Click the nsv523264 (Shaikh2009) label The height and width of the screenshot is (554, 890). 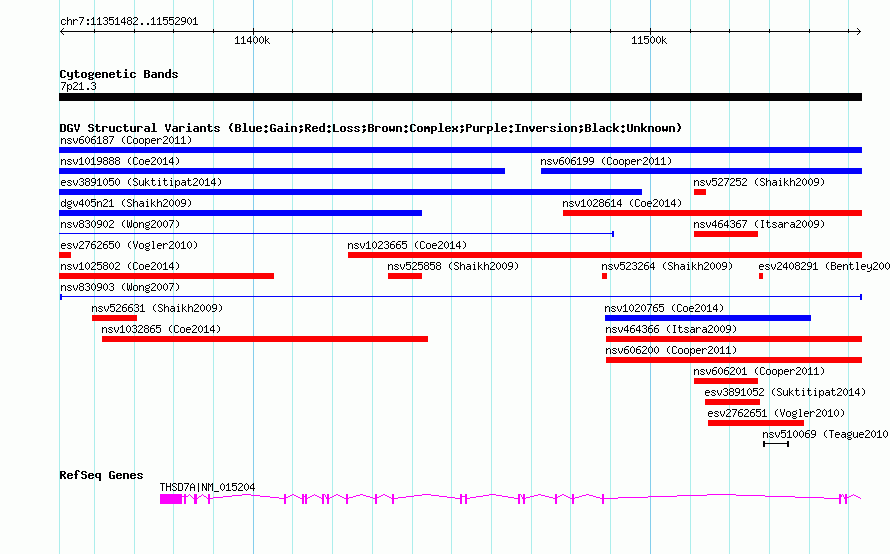[667, 266]
